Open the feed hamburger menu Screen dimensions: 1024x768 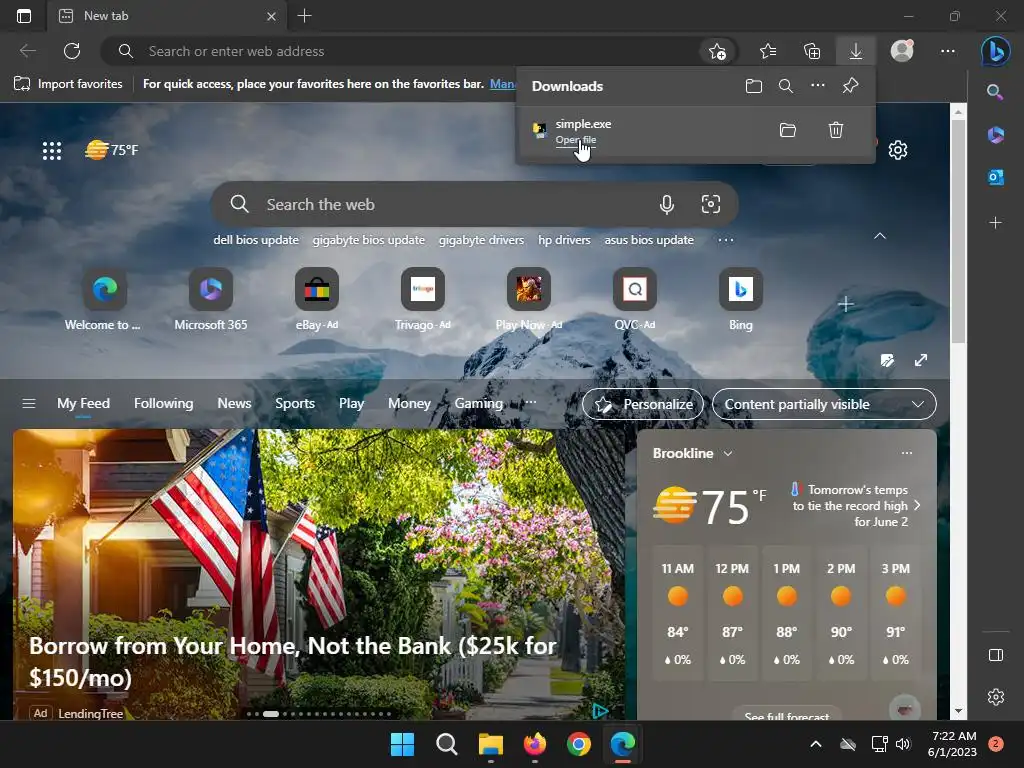coord(29,404)
